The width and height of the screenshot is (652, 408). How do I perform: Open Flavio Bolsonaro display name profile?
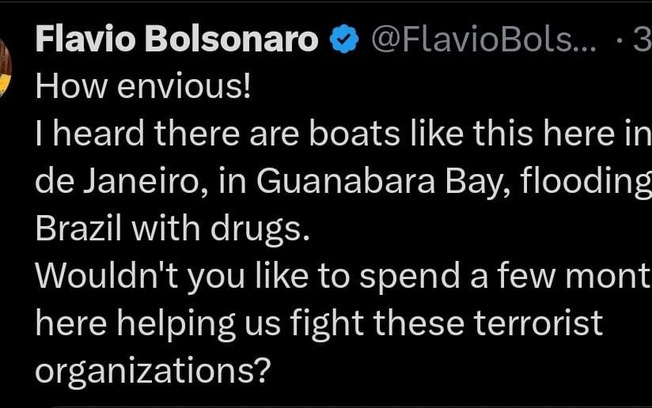pyautogui.click(x=177, y=42)
